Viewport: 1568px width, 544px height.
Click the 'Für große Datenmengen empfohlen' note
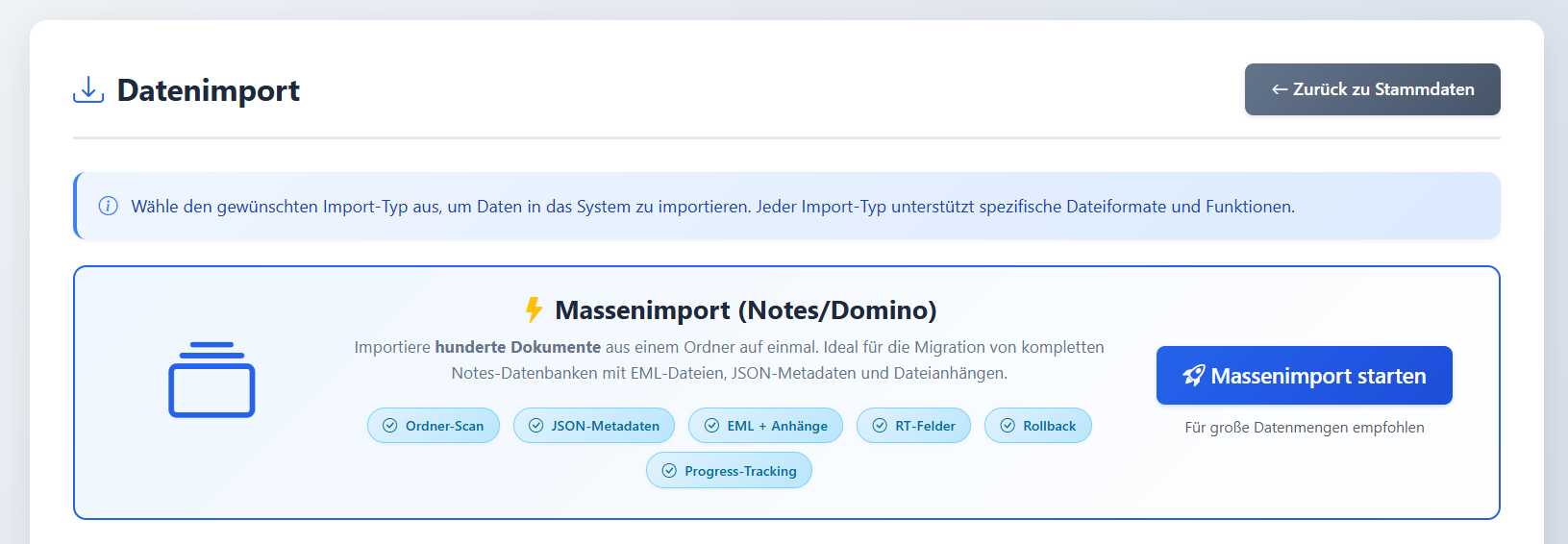[x=1304, y=428]
